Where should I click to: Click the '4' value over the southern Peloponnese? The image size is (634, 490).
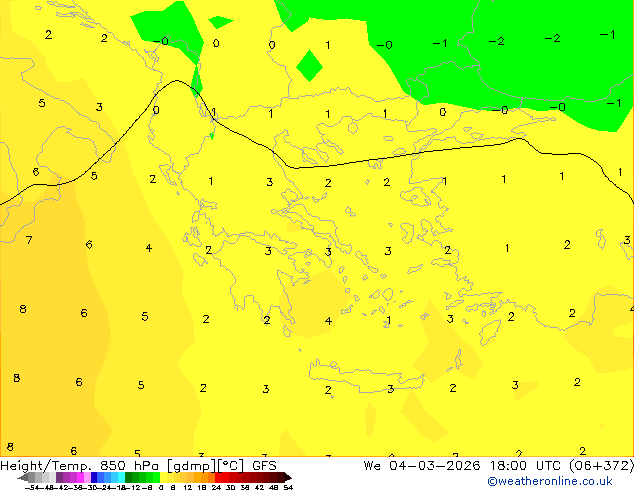(x=328, y=321)
